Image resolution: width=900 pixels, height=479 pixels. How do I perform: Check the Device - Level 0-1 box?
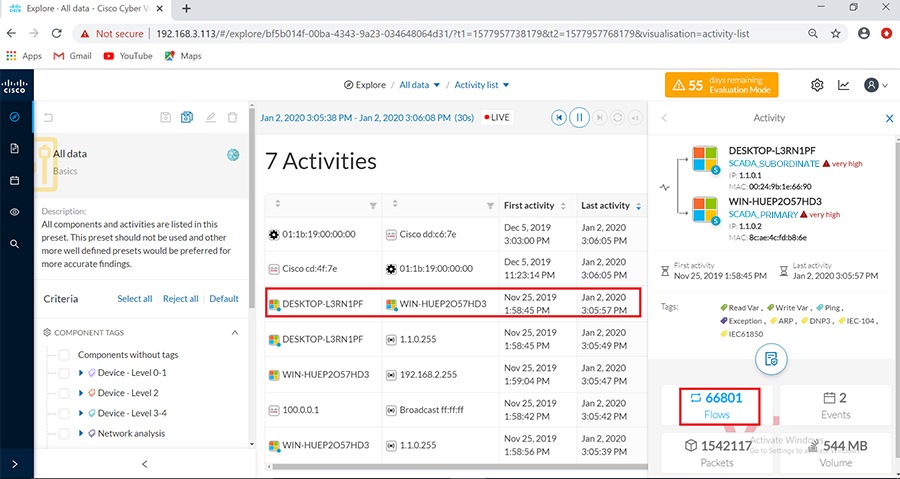point(64,373)
